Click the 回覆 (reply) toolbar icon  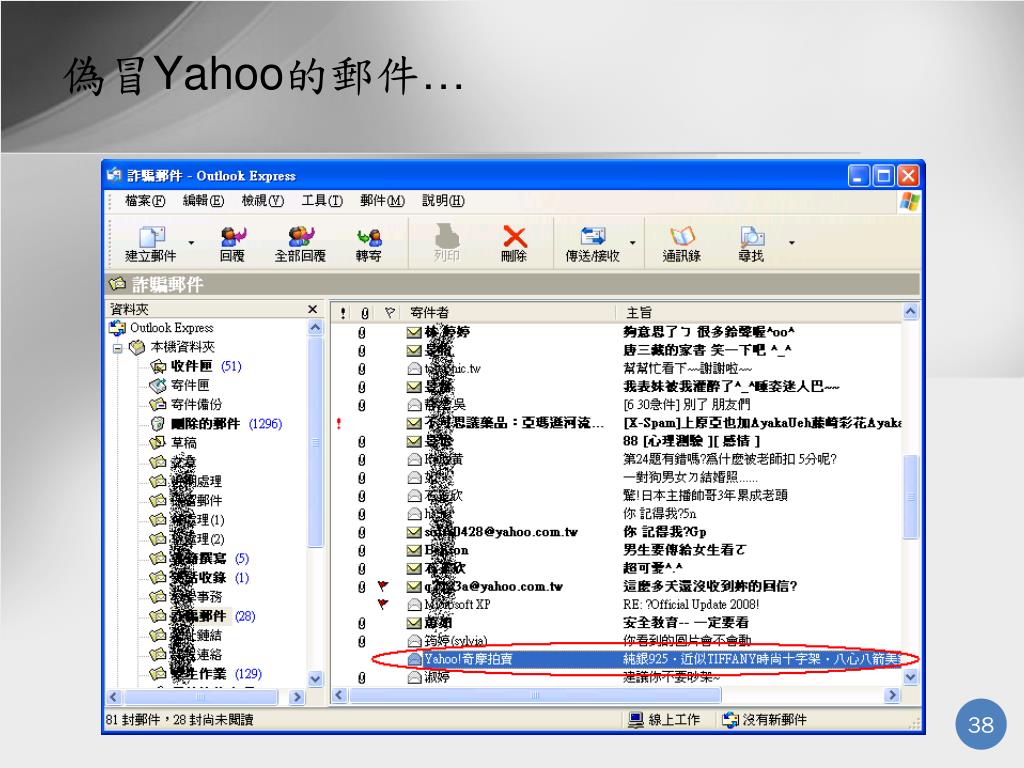[x=232, y=242]
